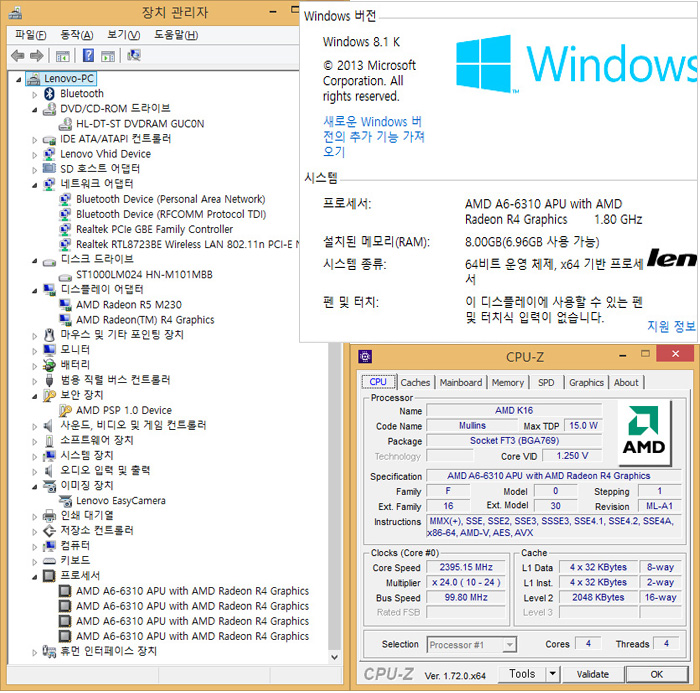Select Bluetooth Device (Personal Area Network) row

click(x=170, y=199)
